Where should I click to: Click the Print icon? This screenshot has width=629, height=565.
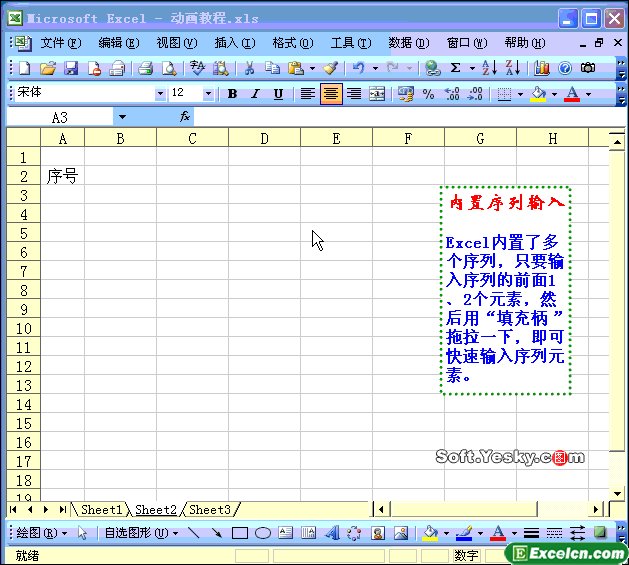click(x=146, y=68)
